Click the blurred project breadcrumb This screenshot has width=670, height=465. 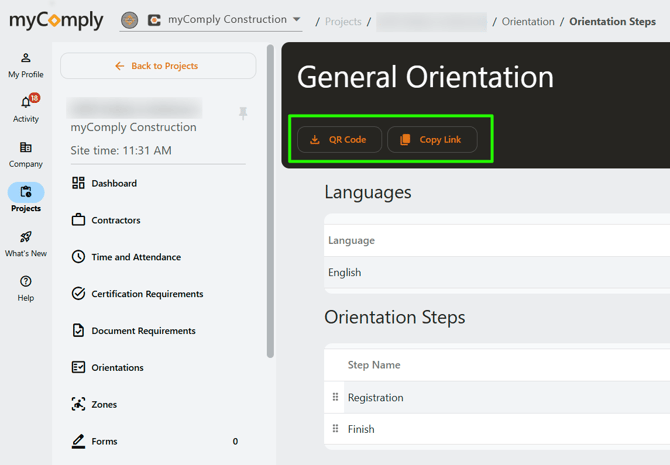tap(431, 22)
